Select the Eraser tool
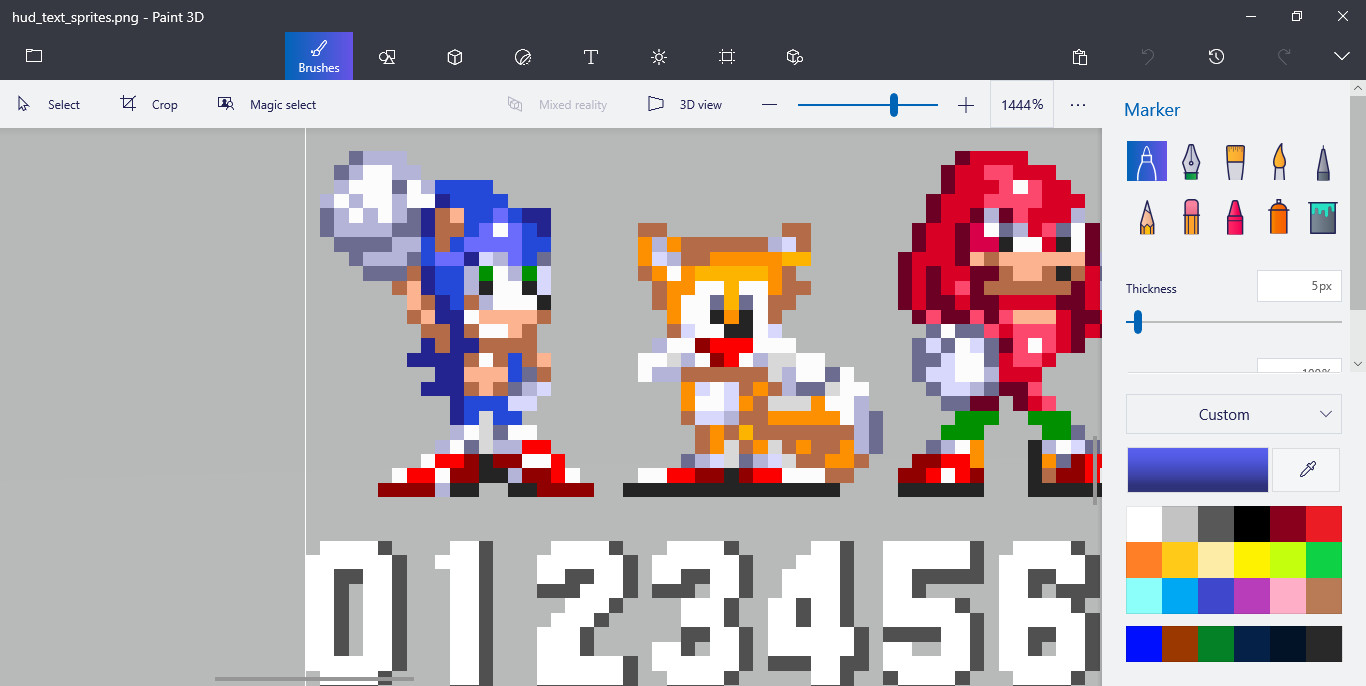This screenshot has height=686, width=1366. tap(1190, 217)
